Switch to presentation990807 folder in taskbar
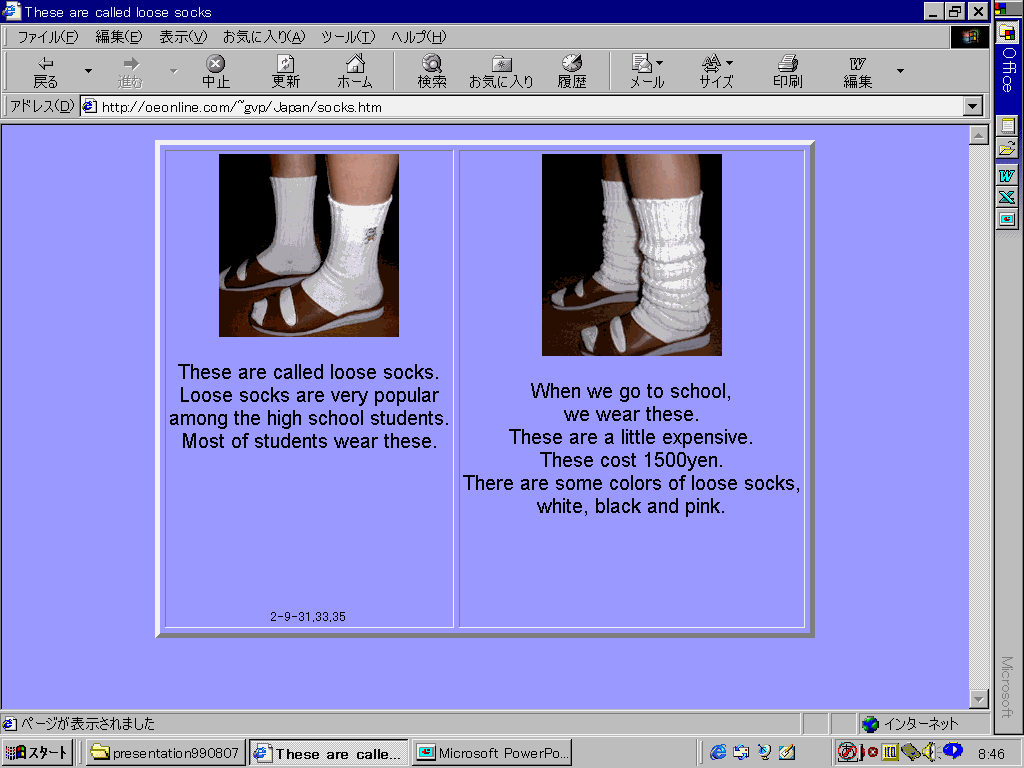The width and height of the screenshot is (1024, 768). pyautogui.click(x=166, y=752)
